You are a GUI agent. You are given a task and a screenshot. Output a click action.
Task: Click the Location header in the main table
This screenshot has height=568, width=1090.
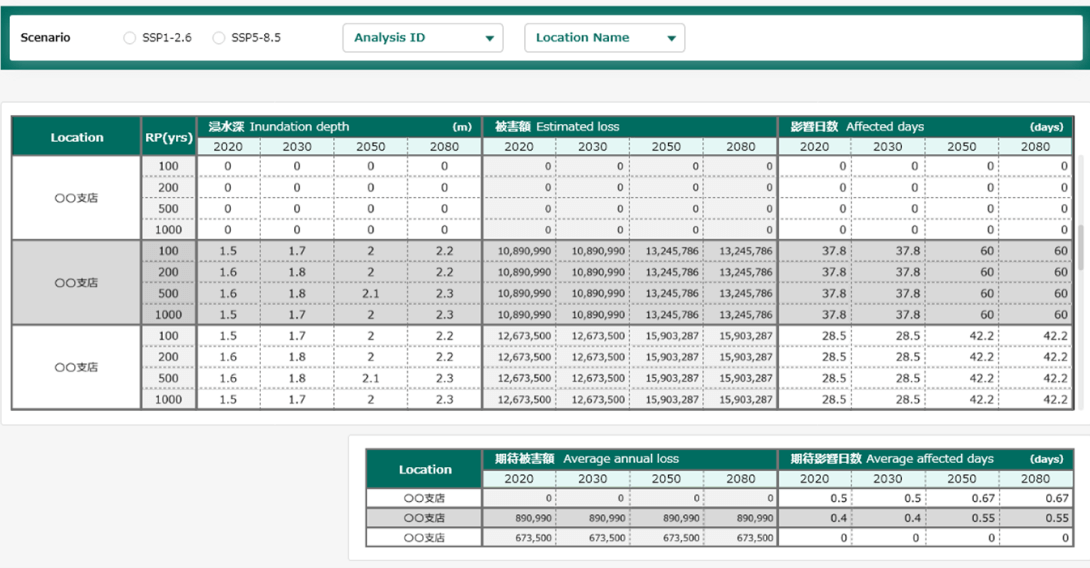tap(77, 137)
